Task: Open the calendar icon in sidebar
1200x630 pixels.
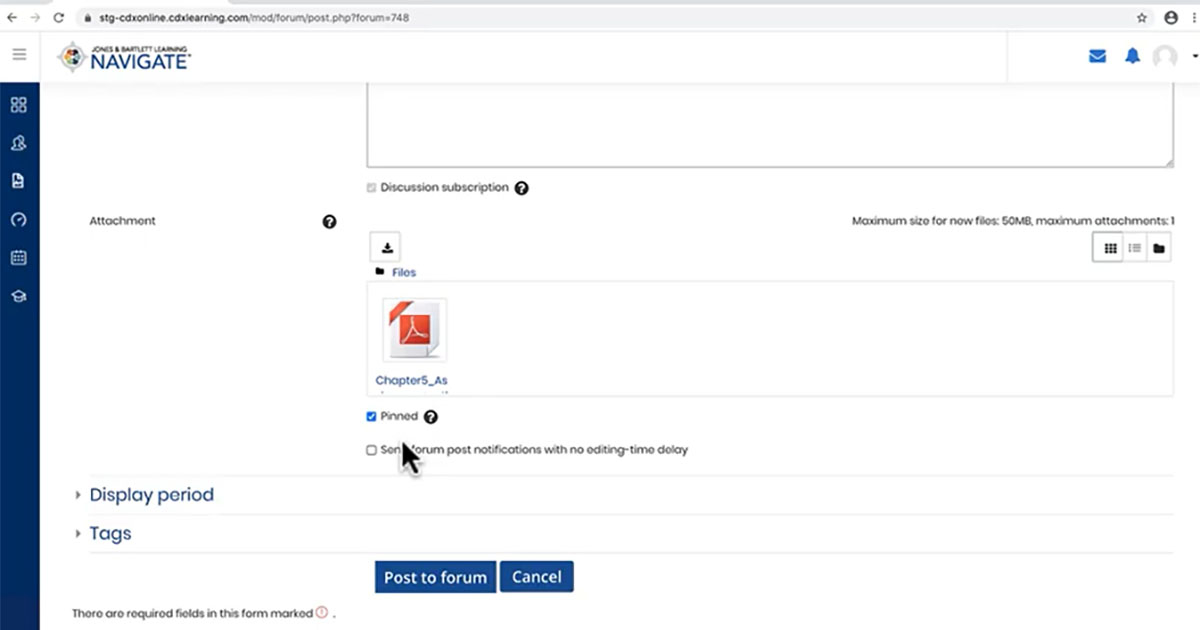Action: click(18, 258)
